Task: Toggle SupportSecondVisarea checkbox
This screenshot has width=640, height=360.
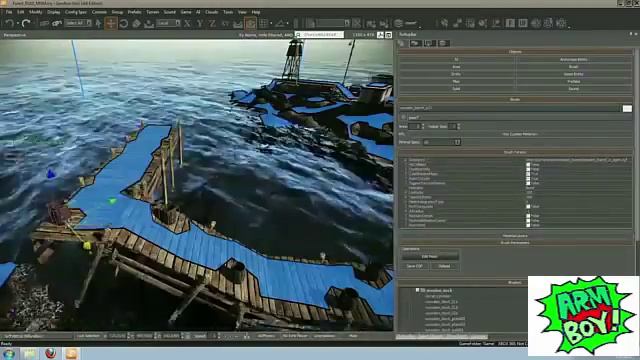Action: pyautogui.click(x=528, y=183)
